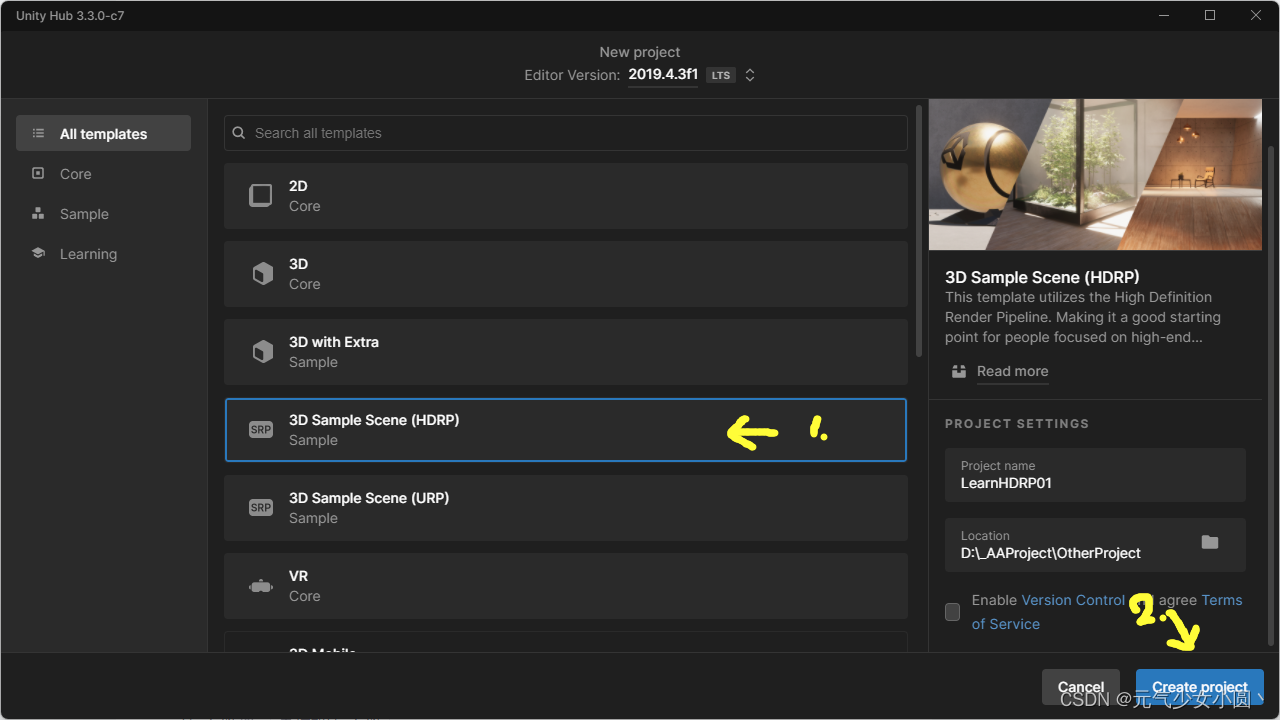Choose the 3D Core template

pos(565,274)
